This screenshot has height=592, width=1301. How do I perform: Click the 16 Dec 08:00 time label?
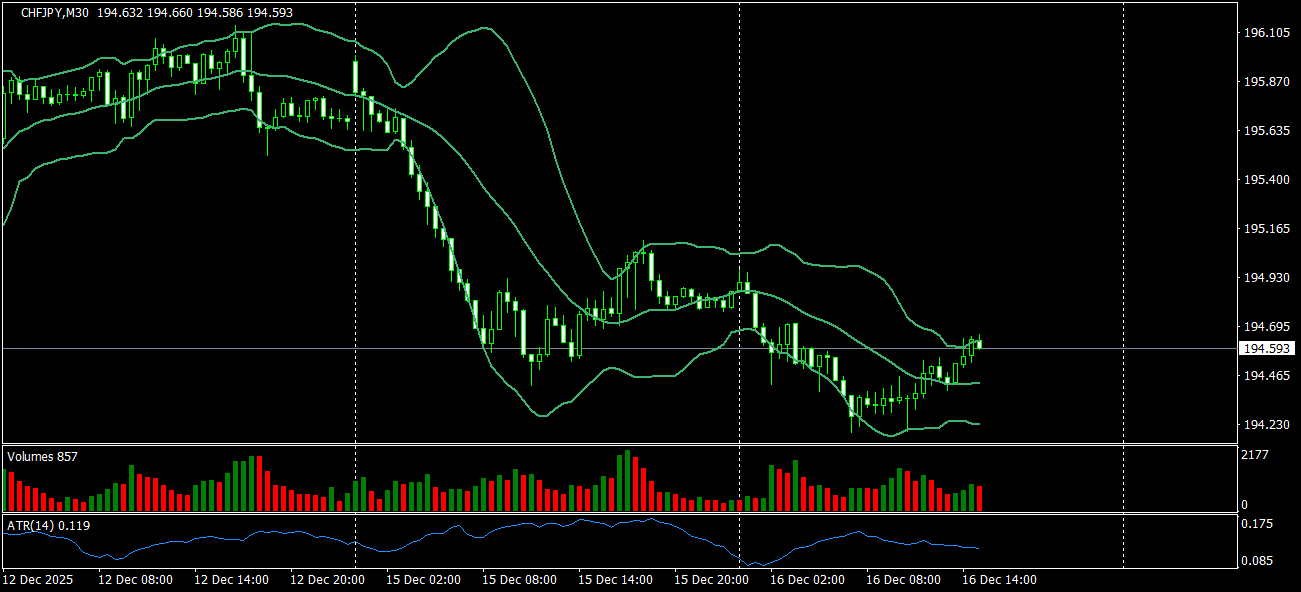point(904,580)
